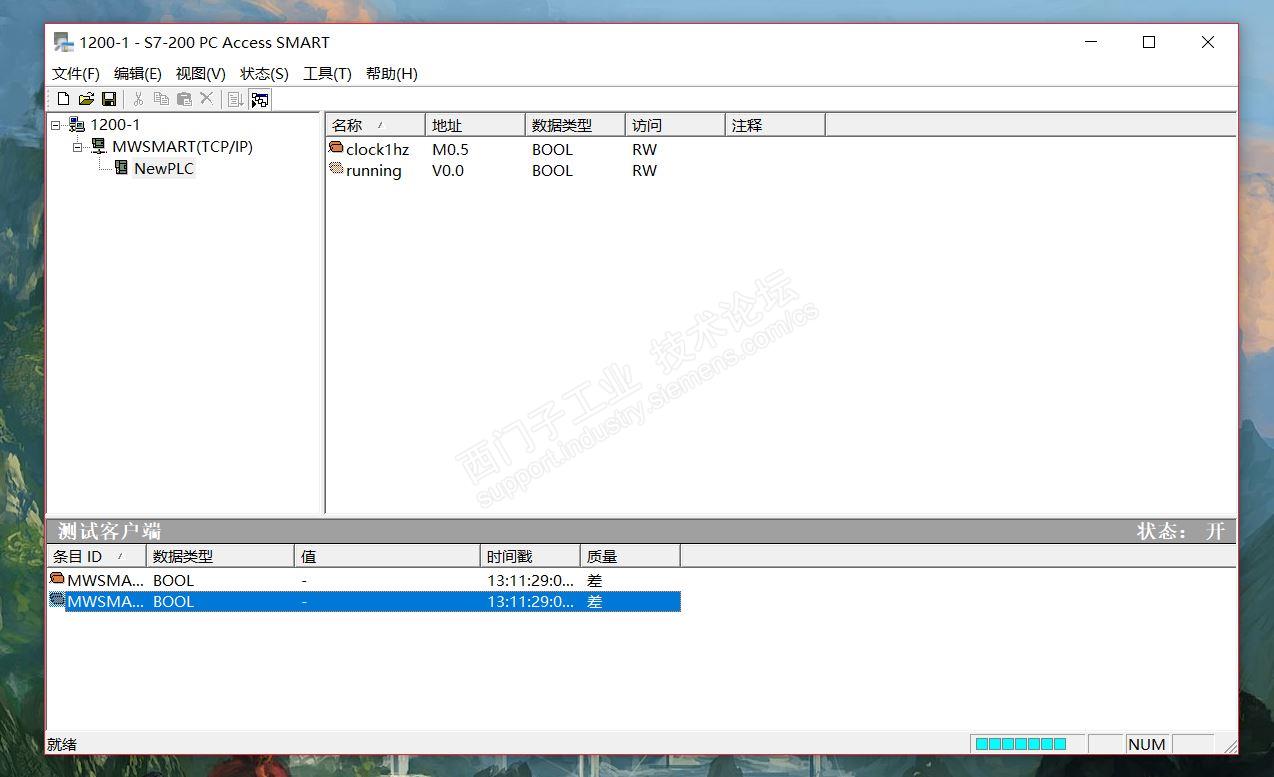This screenshot has height=777, width=1274.
Task: Click the 注释 column header
Action: (775, 125)
